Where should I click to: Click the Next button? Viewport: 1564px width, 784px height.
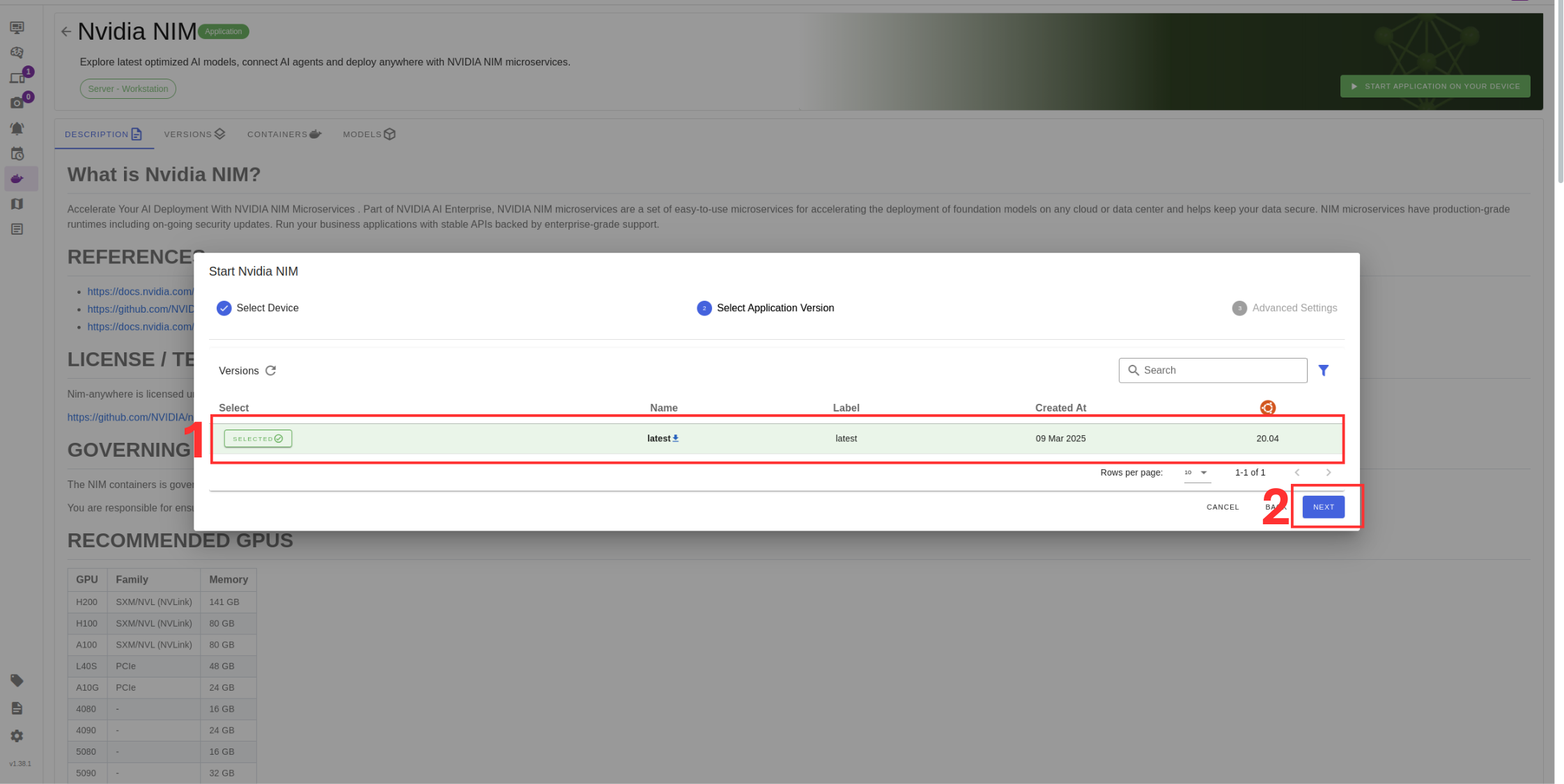[1324, 507]
